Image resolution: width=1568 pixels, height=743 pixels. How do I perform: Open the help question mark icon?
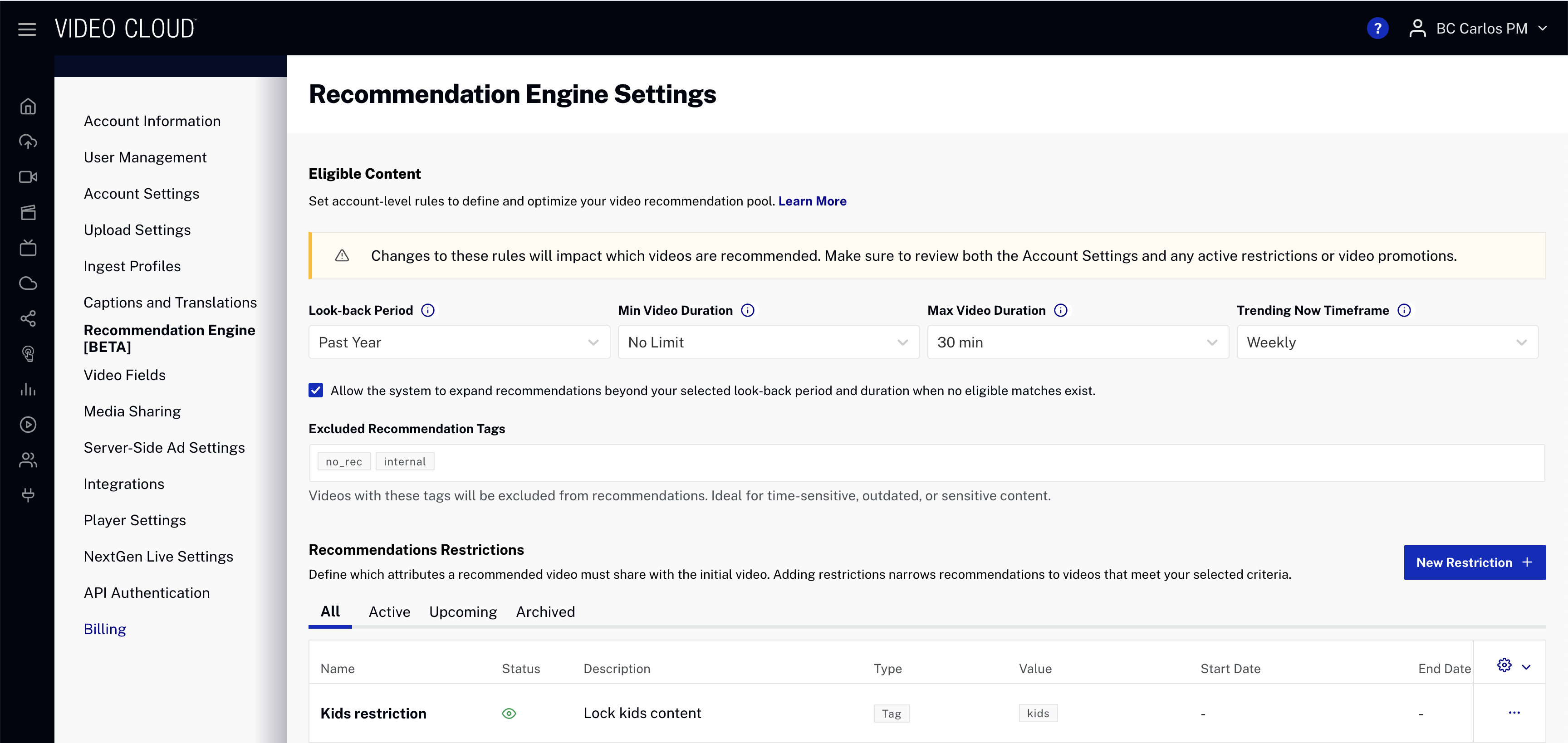pyautogui.click(x=1377, y=28)
